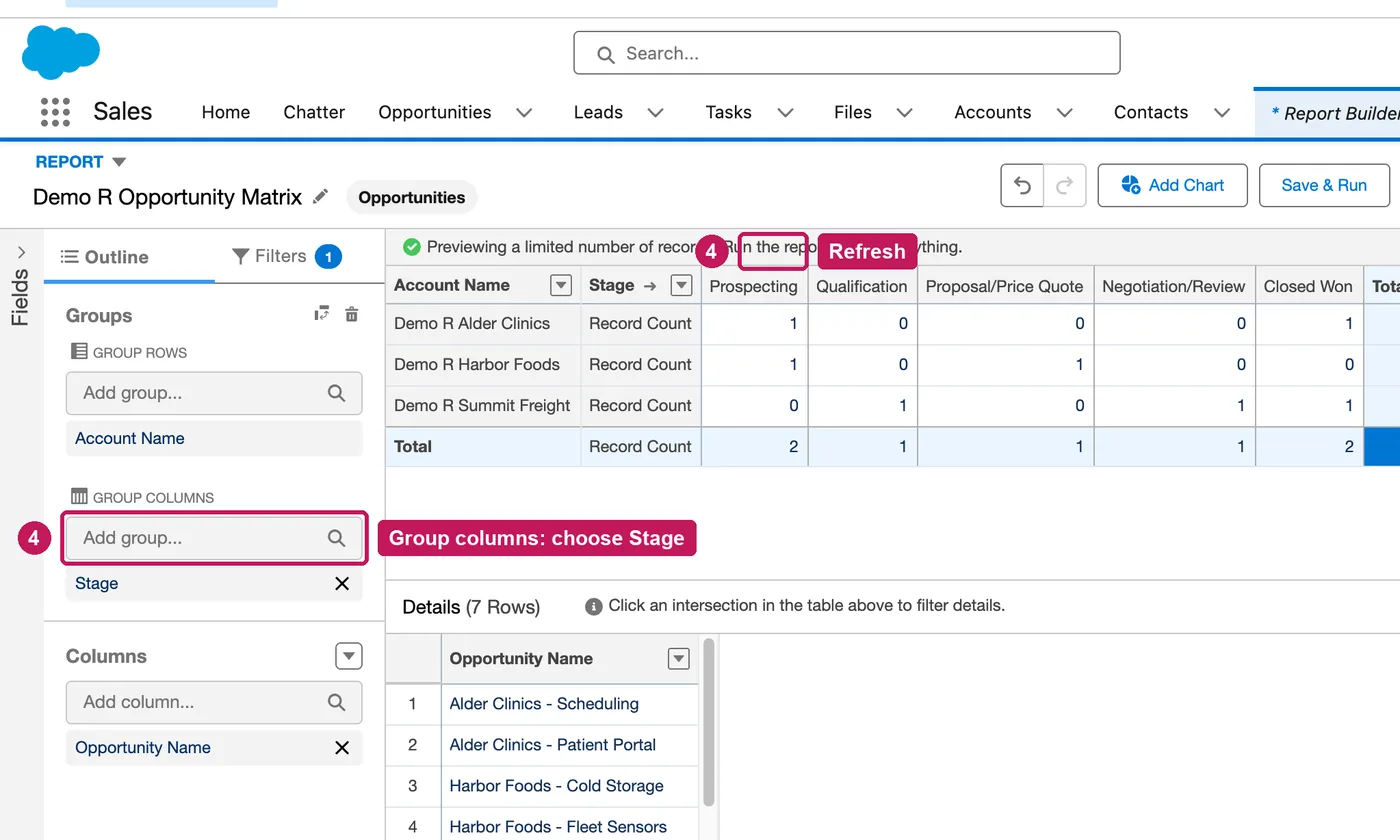Open the Accounts nav tab
Image resolution: width=1400 pixels, height=840 pixels.
click(992, 112)
